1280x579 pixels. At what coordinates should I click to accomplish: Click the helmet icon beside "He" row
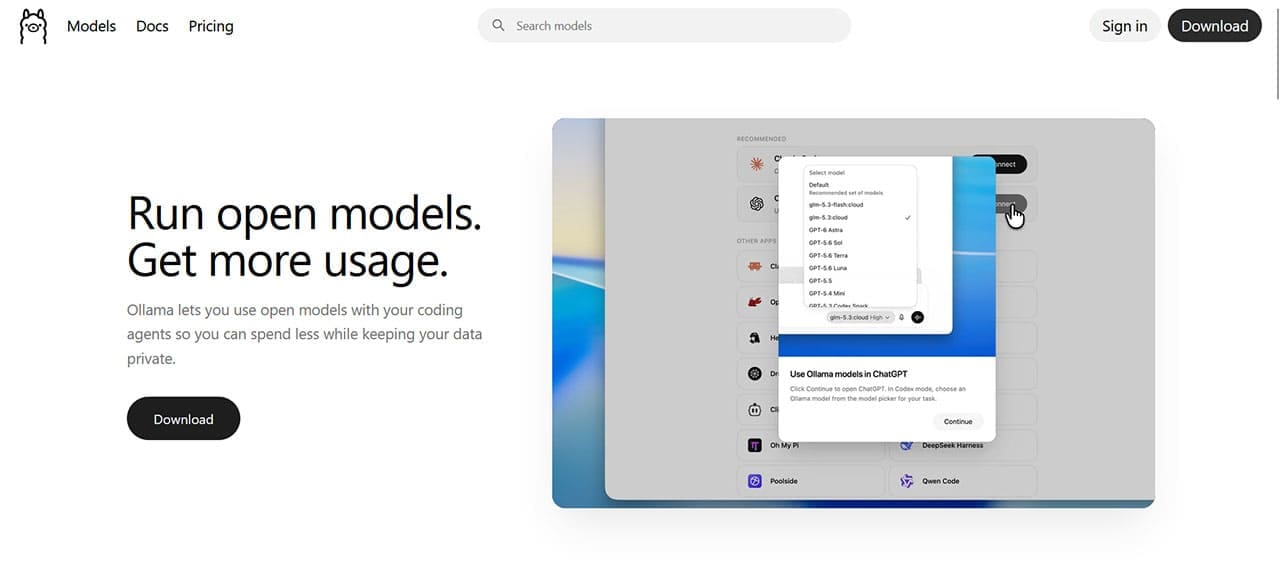click(755, 338)
